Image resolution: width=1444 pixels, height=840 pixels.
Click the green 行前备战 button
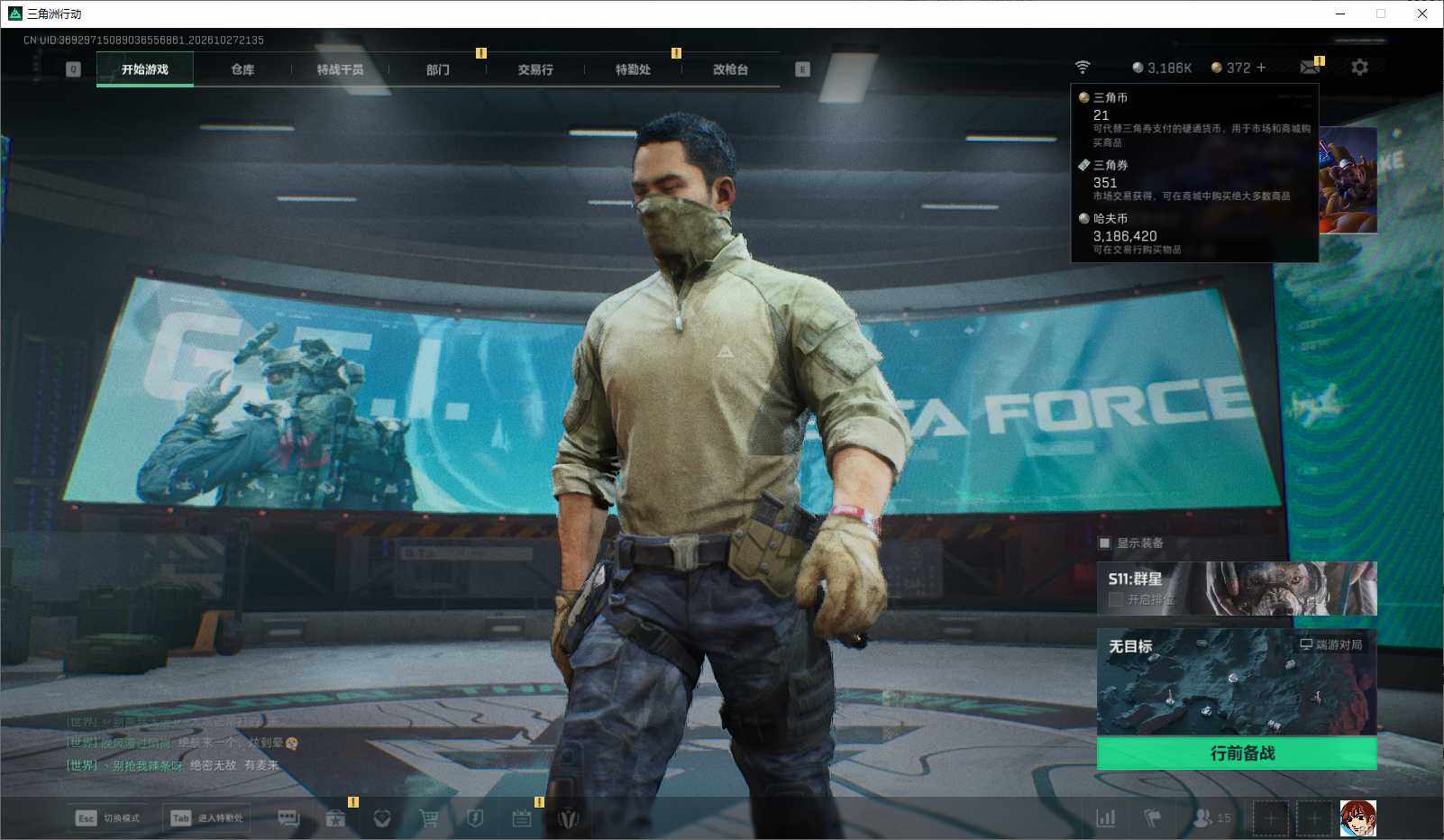point(1237,753)
